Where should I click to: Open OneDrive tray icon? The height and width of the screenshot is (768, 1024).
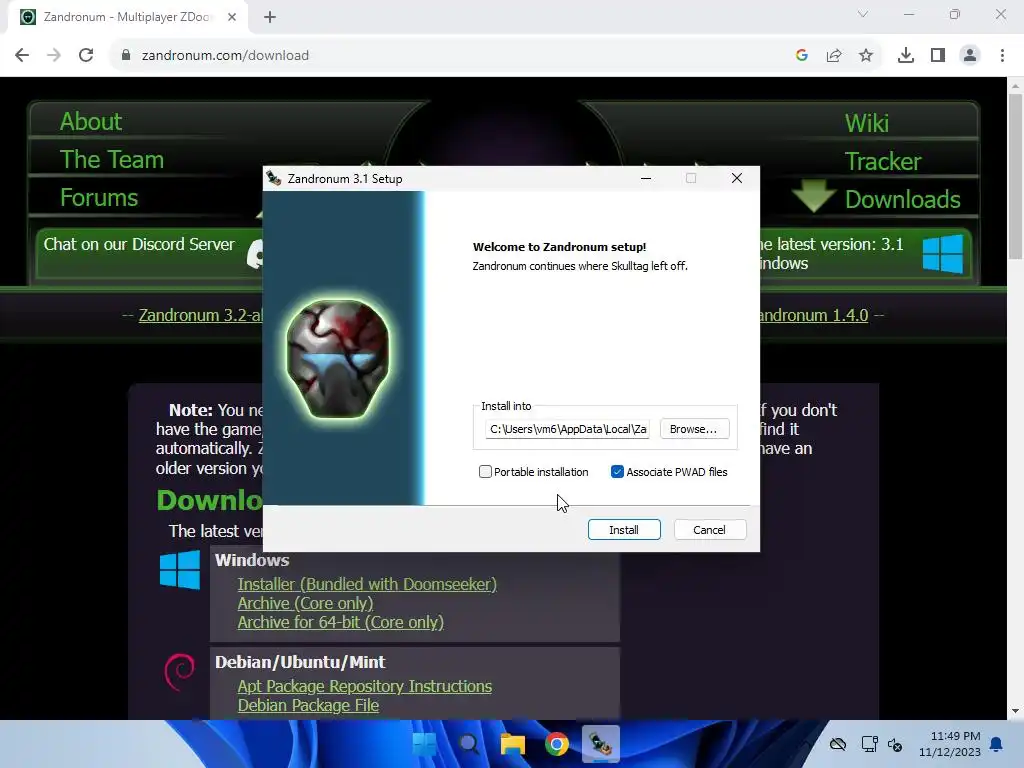pos(838,744)
